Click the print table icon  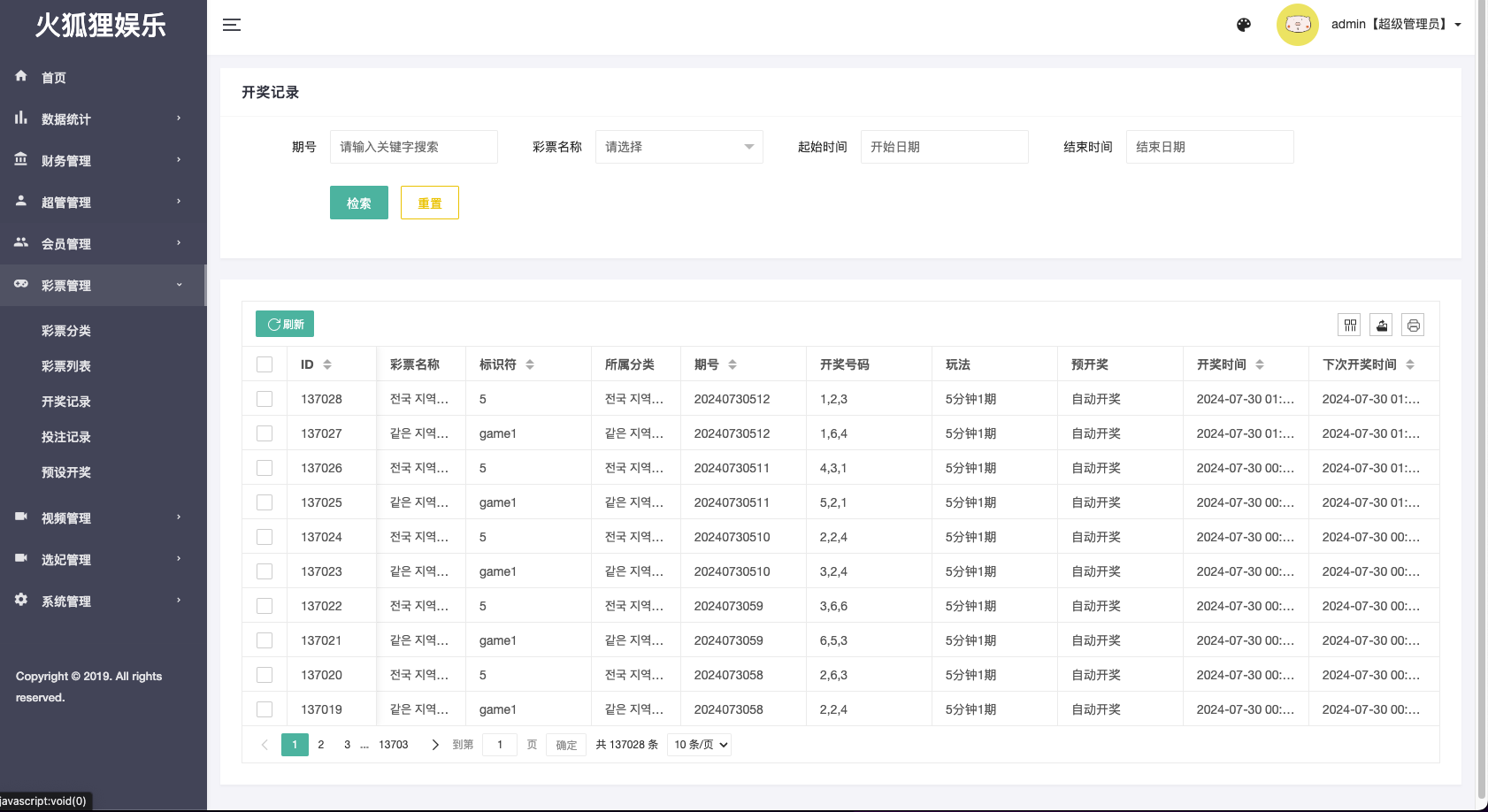pos(1414,326)
